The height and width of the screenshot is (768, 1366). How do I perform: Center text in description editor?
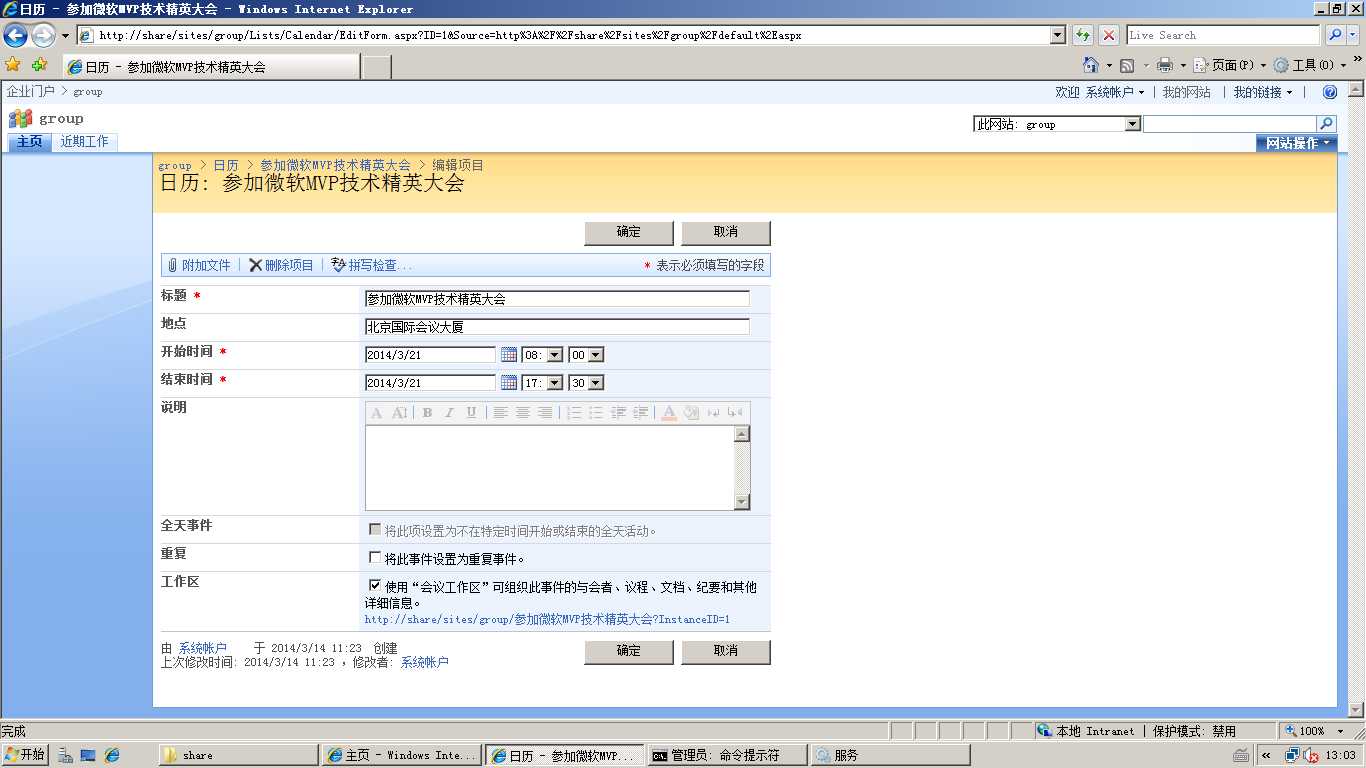(523, 413)
